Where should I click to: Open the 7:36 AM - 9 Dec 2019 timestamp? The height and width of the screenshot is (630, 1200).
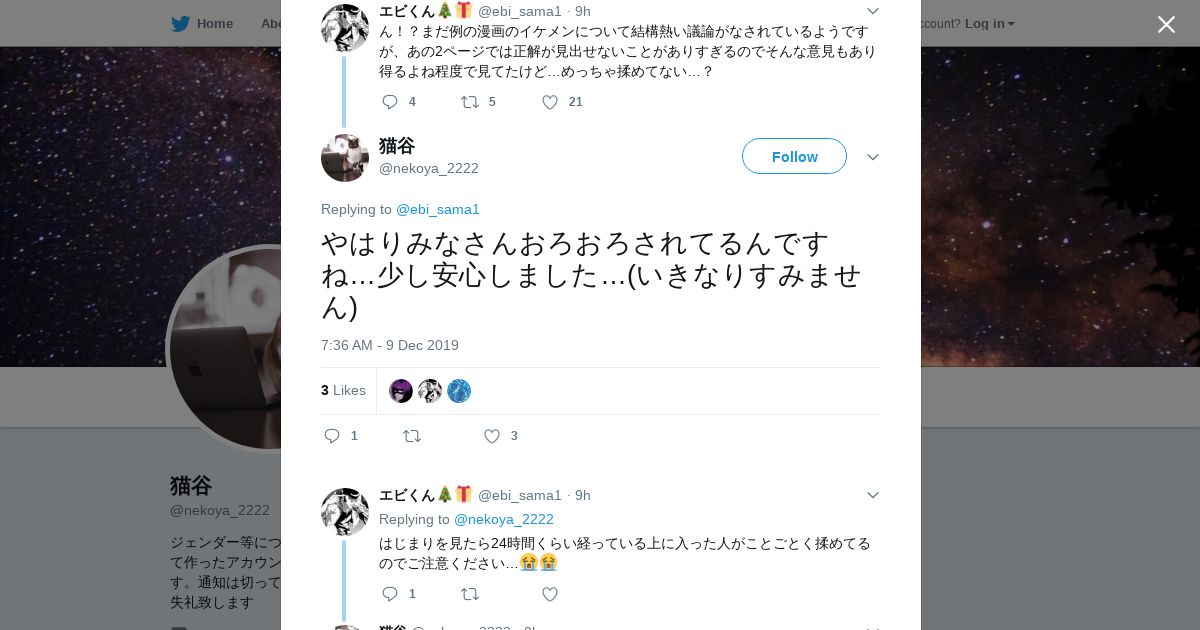click(x=390, y=345)
